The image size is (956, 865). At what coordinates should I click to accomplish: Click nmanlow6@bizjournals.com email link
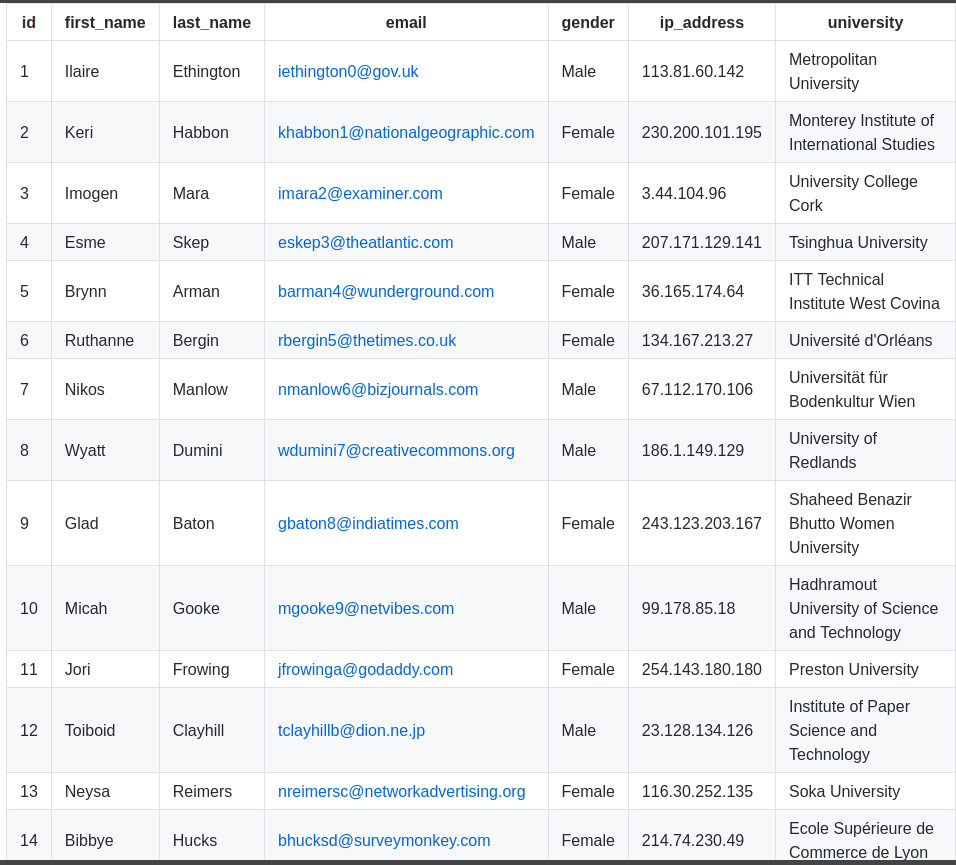click(377, 389)
